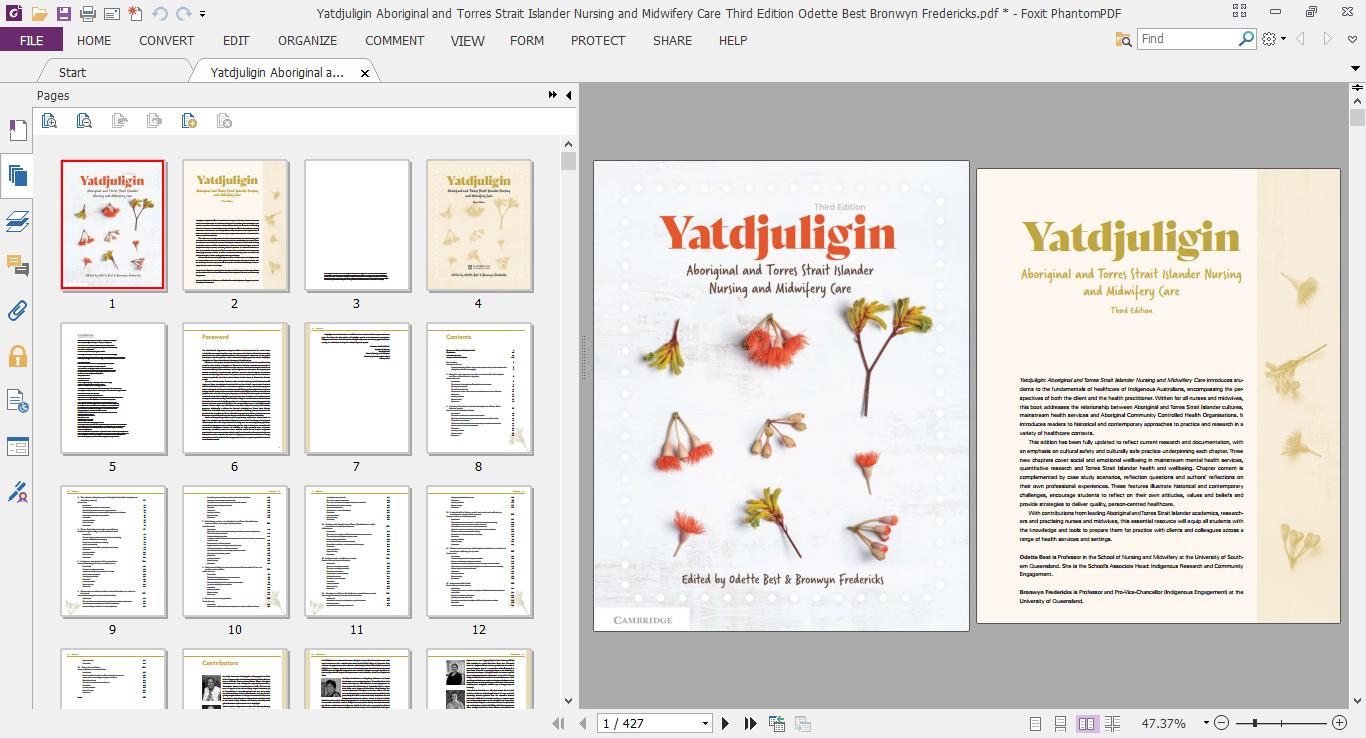Open the FORM ribbon tab
This screenshot has height=738, width=1366.
point(527,40)
